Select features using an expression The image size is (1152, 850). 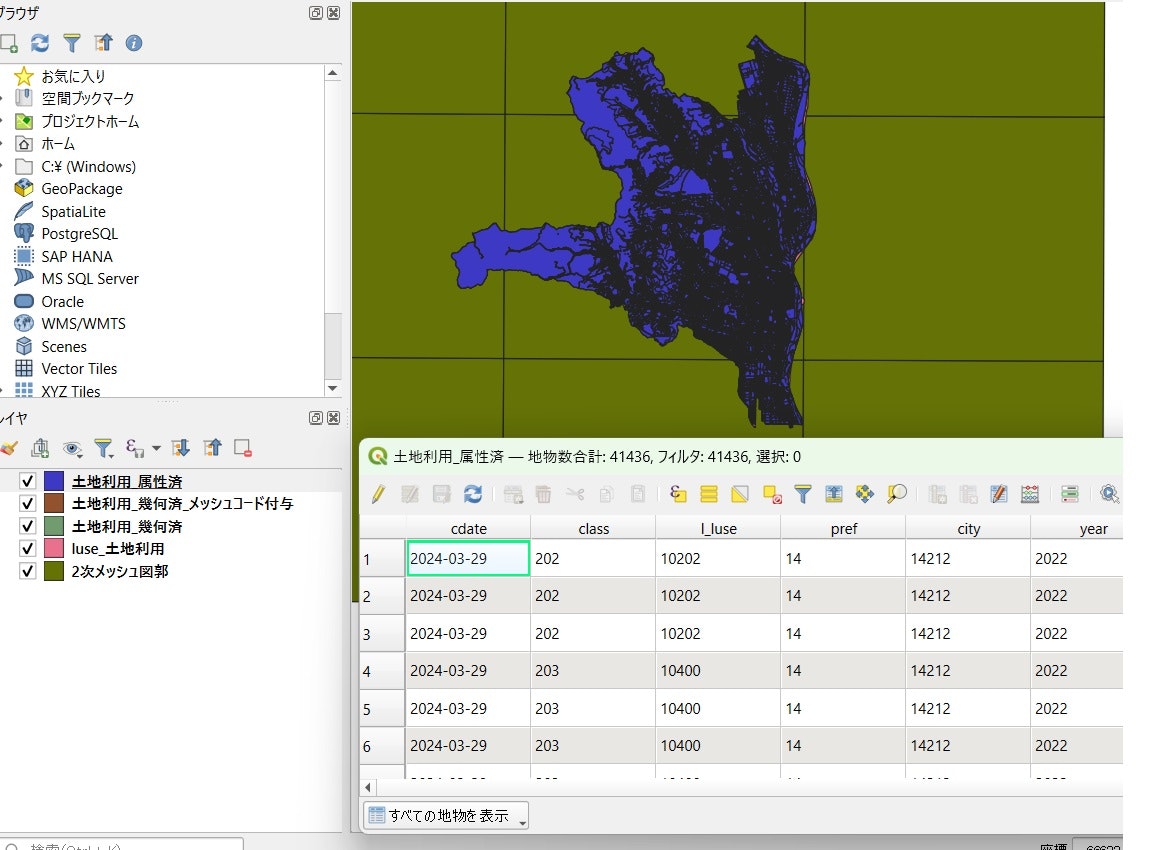pos(678,494)
